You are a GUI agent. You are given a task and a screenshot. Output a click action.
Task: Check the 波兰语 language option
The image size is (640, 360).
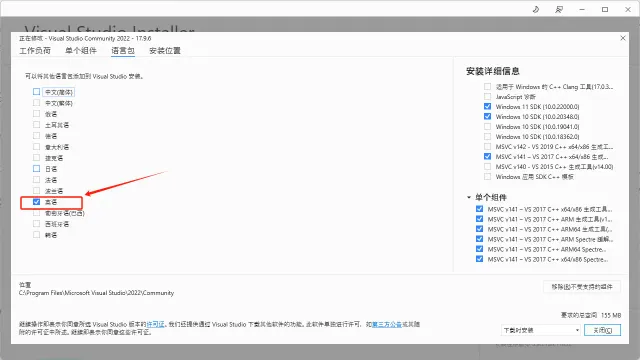36,191
